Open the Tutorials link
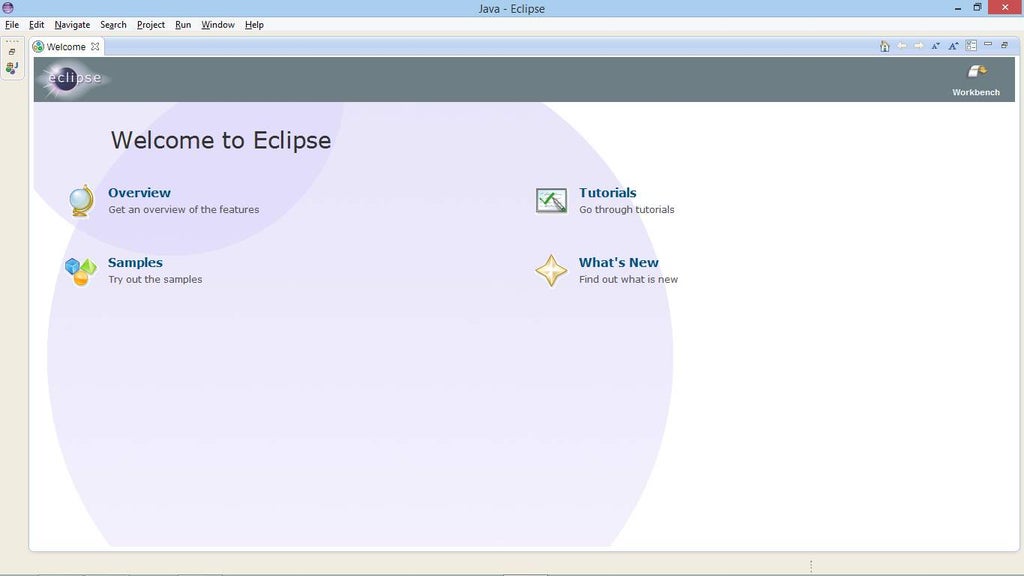The width and height of the screenshot is (1024, 576). click(x=607, y=193)
